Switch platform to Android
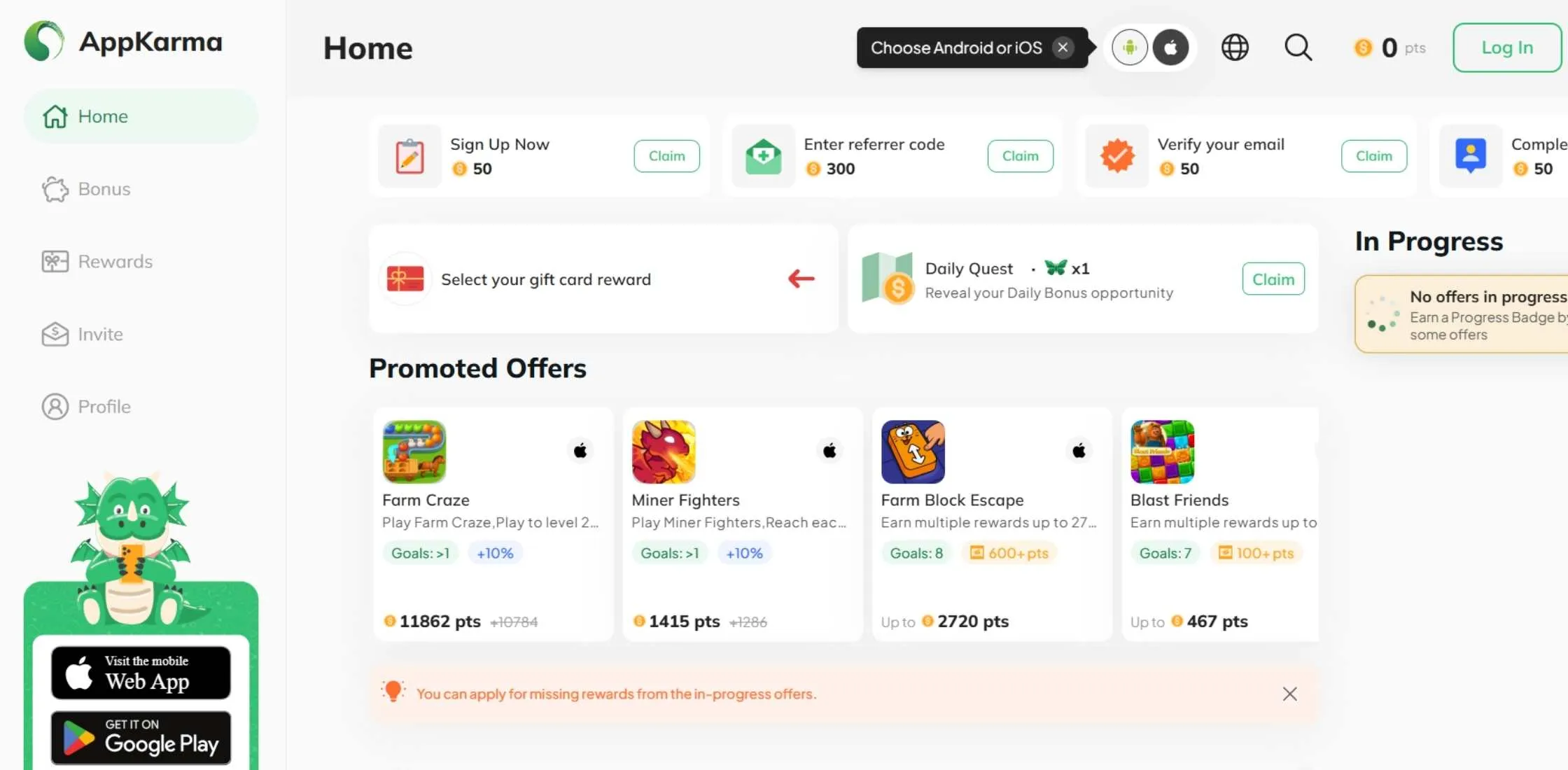 1130,48
